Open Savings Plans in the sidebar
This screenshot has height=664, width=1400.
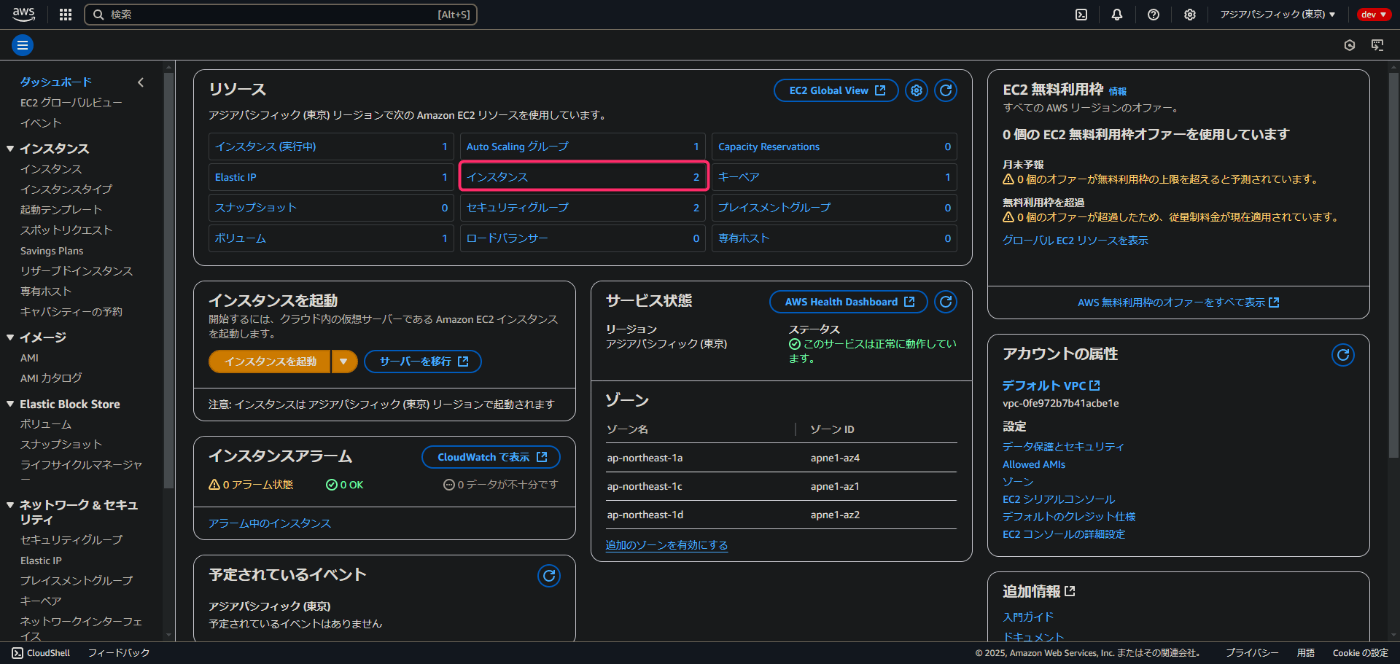(52, 251)
